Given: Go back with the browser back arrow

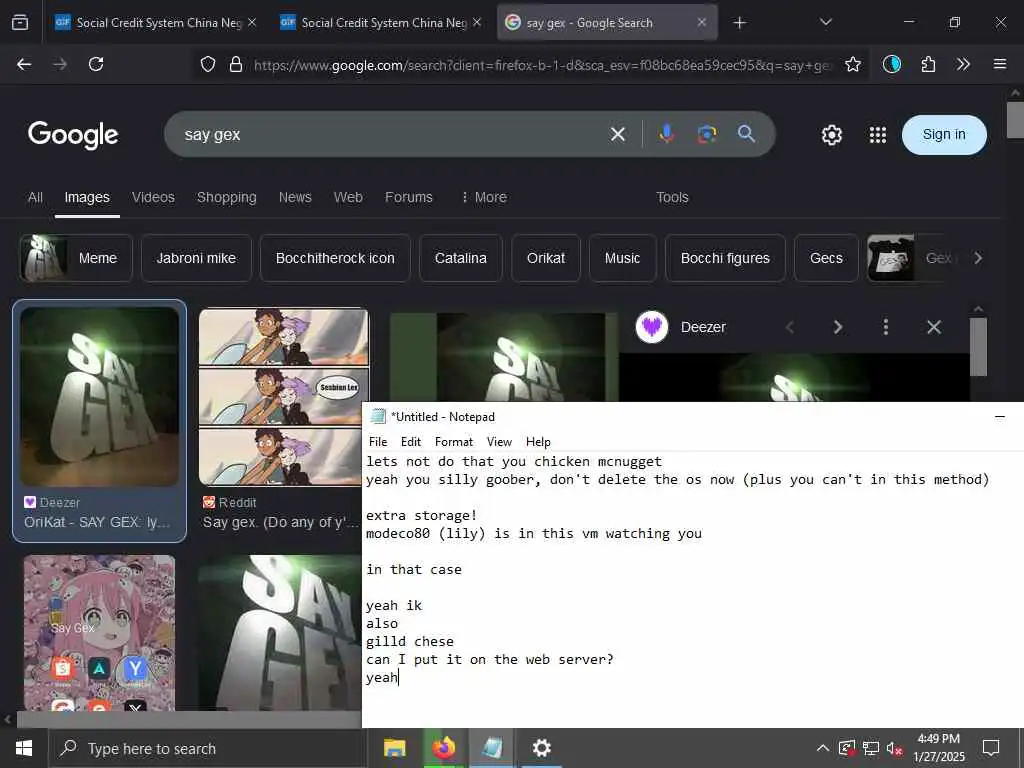Looking at the screenshot, I should (x=24, y=64).
